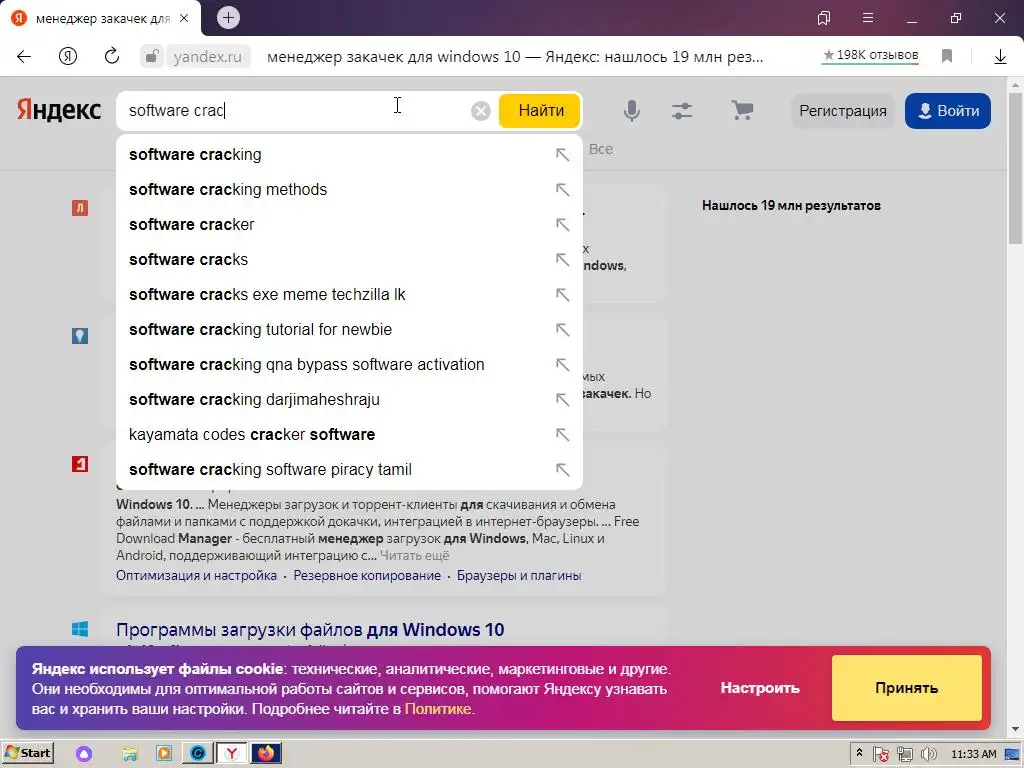The height and width of the screenshot is (768, 1024).
Task: Insert 'software cracker' via arrow icon
Action: click(562, 225)
